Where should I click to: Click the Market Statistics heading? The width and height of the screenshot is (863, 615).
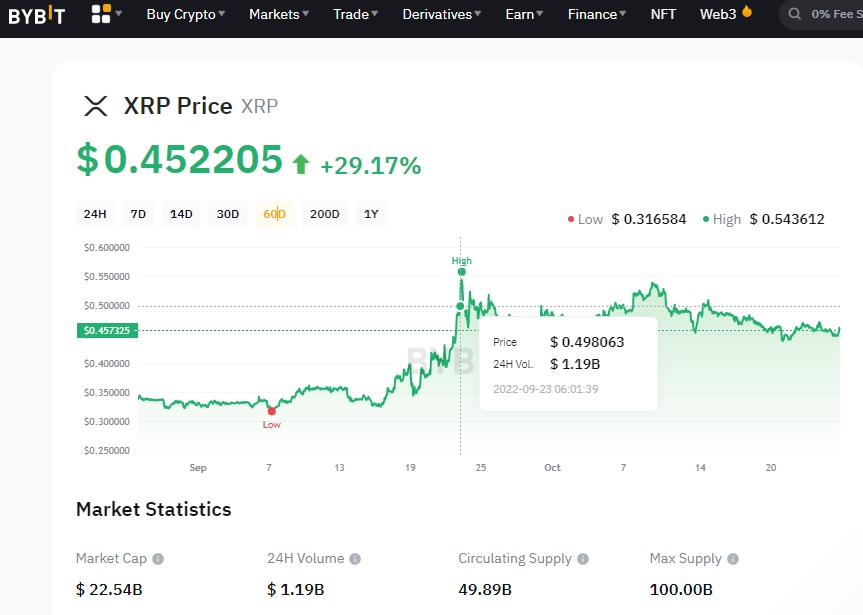[154, 509]
